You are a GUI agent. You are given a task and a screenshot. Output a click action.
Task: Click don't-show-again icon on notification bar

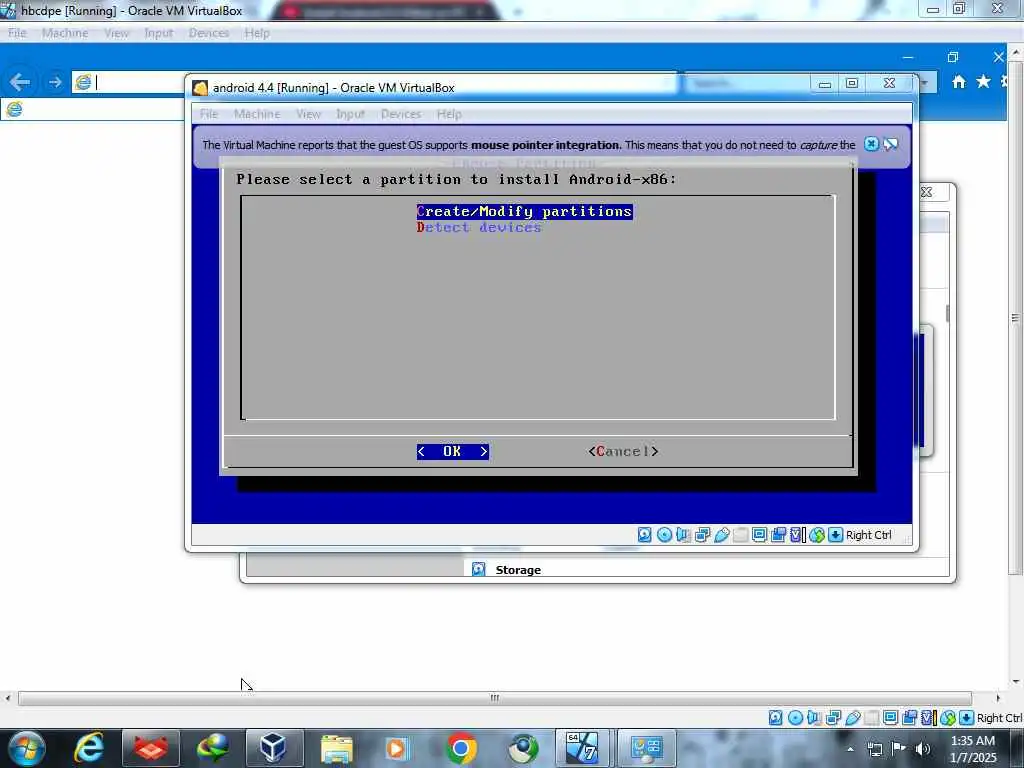click(x=891, y=144)
